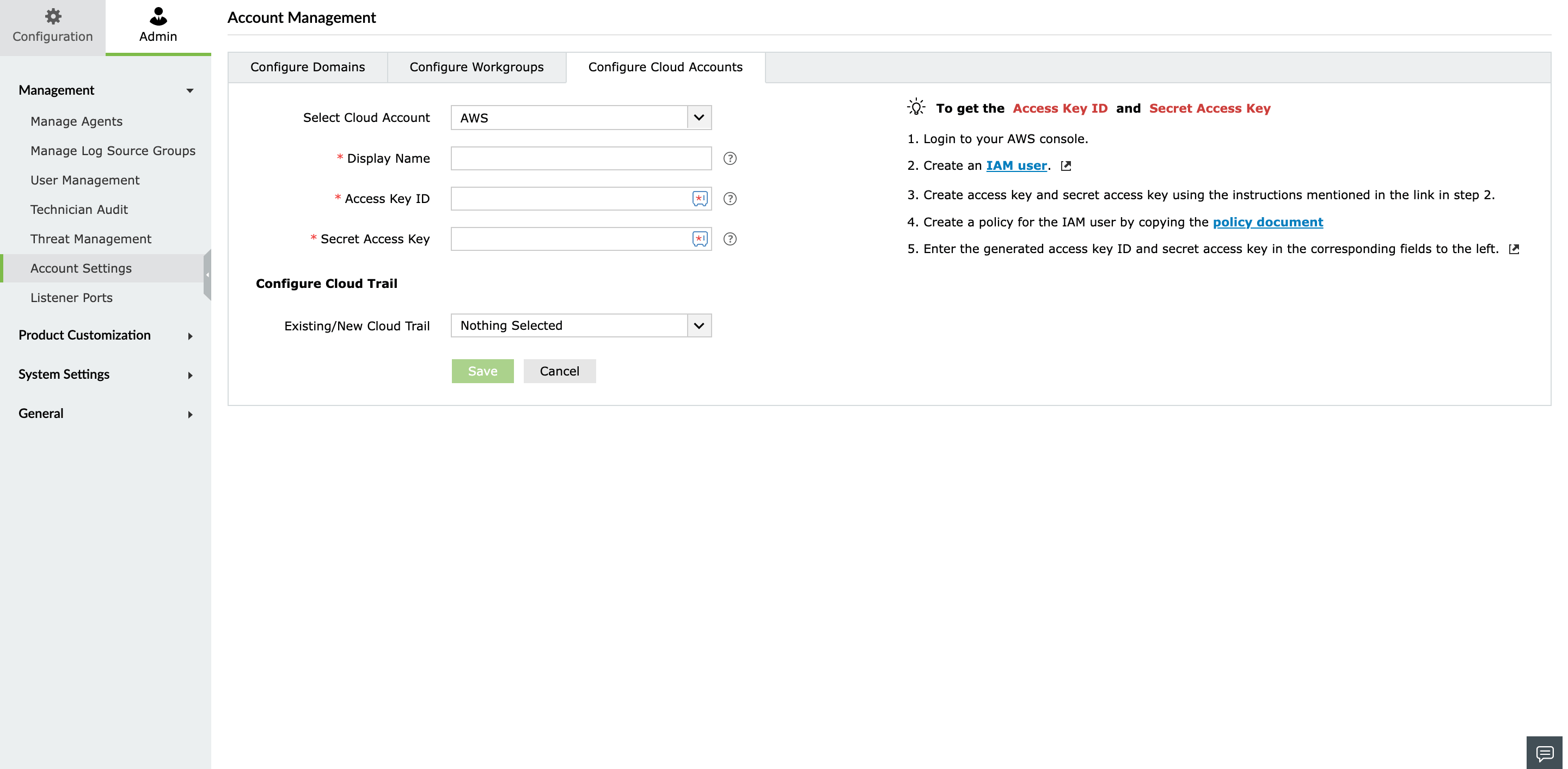This screenshot has width=1568, height=769.
Task: Switch to Configure Workgroups tab
Action: (476, 67)
